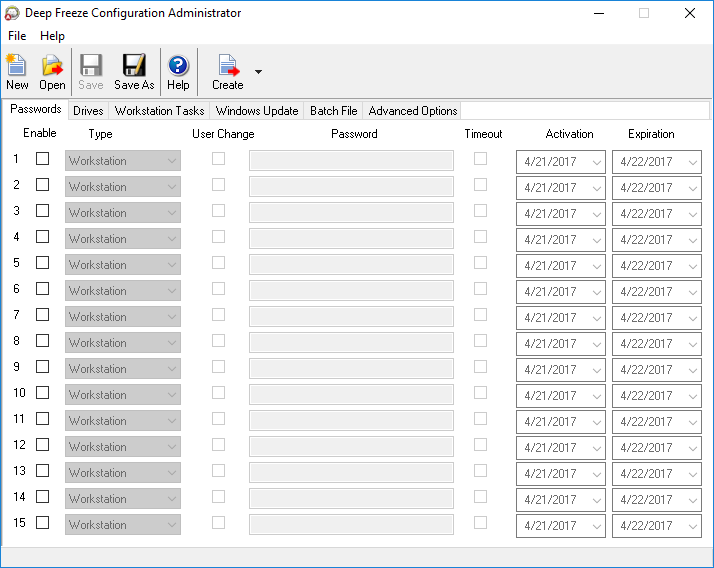
Task: Close the Deep Freeze Configuration Administrator window
Action: coord(690,13)
